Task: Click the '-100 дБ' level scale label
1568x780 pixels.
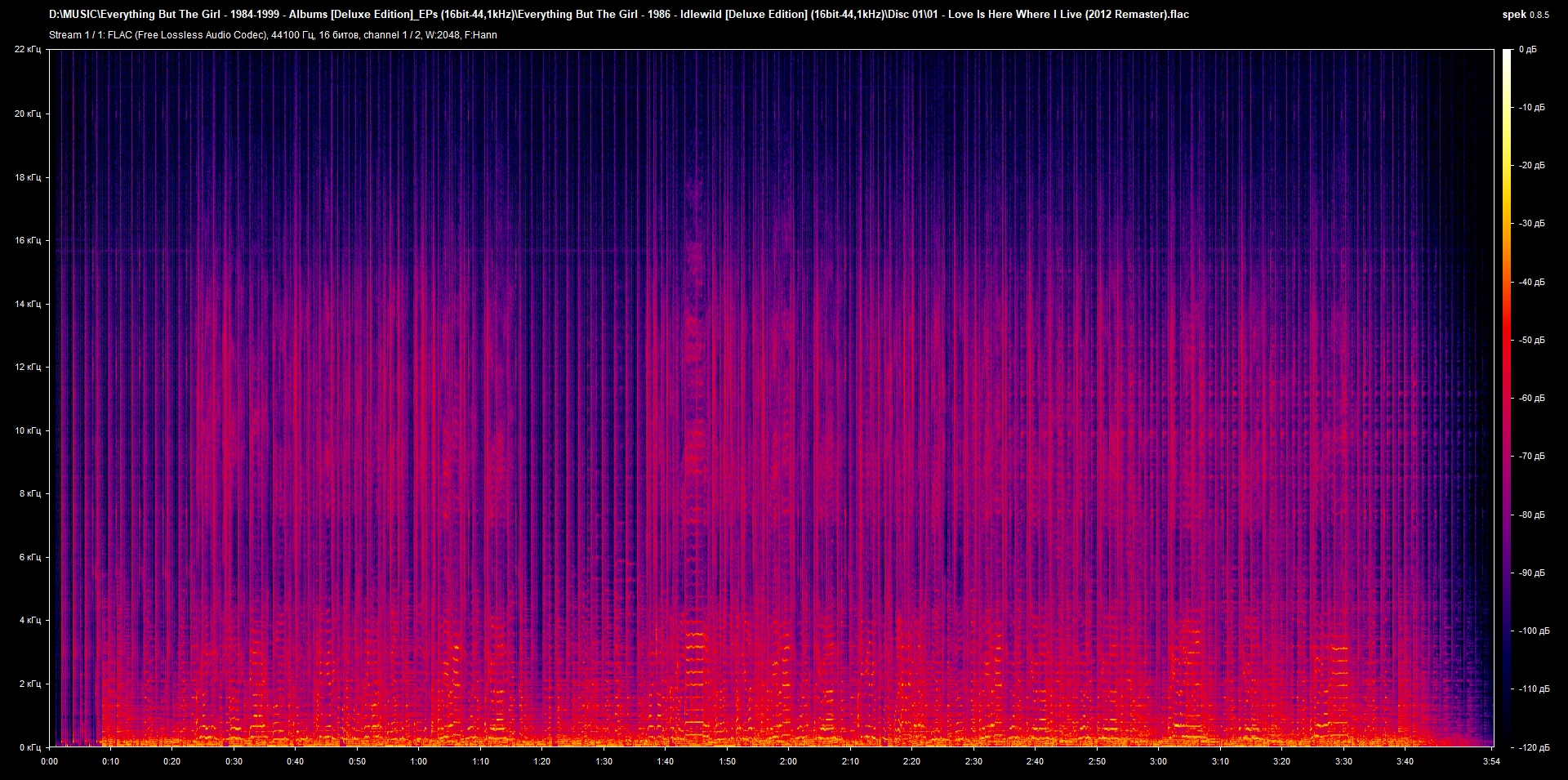Action: tap(1534, 631)
